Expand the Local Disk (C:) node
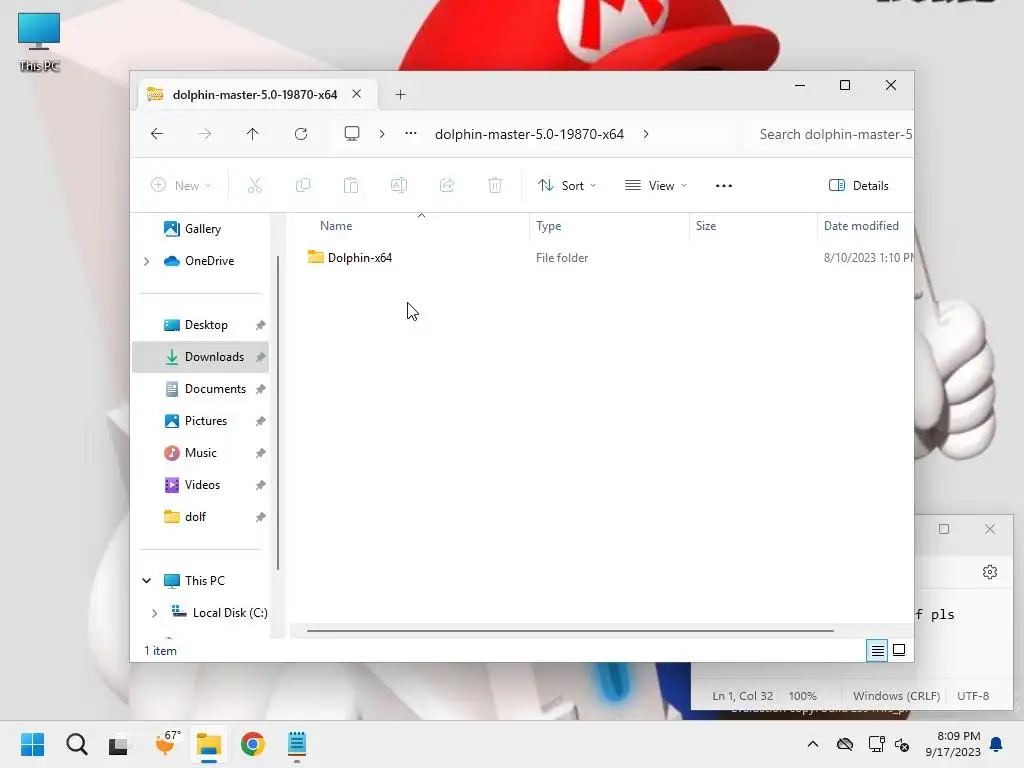 coord(154,613)
